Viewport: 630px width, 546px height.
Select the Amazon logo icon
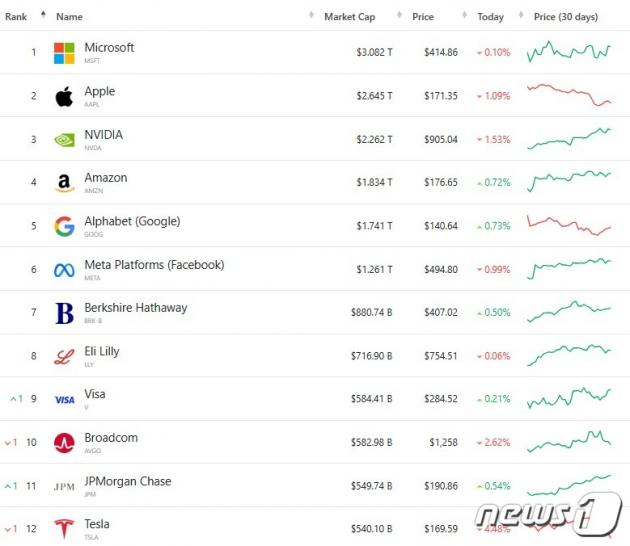[64, 183]
